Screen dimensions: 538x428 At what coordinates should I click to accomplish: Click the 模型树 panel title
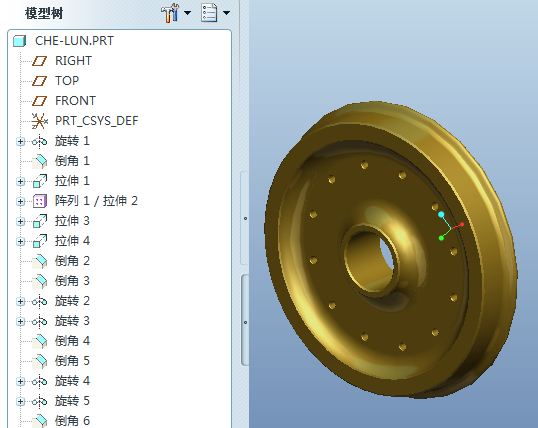44,13
